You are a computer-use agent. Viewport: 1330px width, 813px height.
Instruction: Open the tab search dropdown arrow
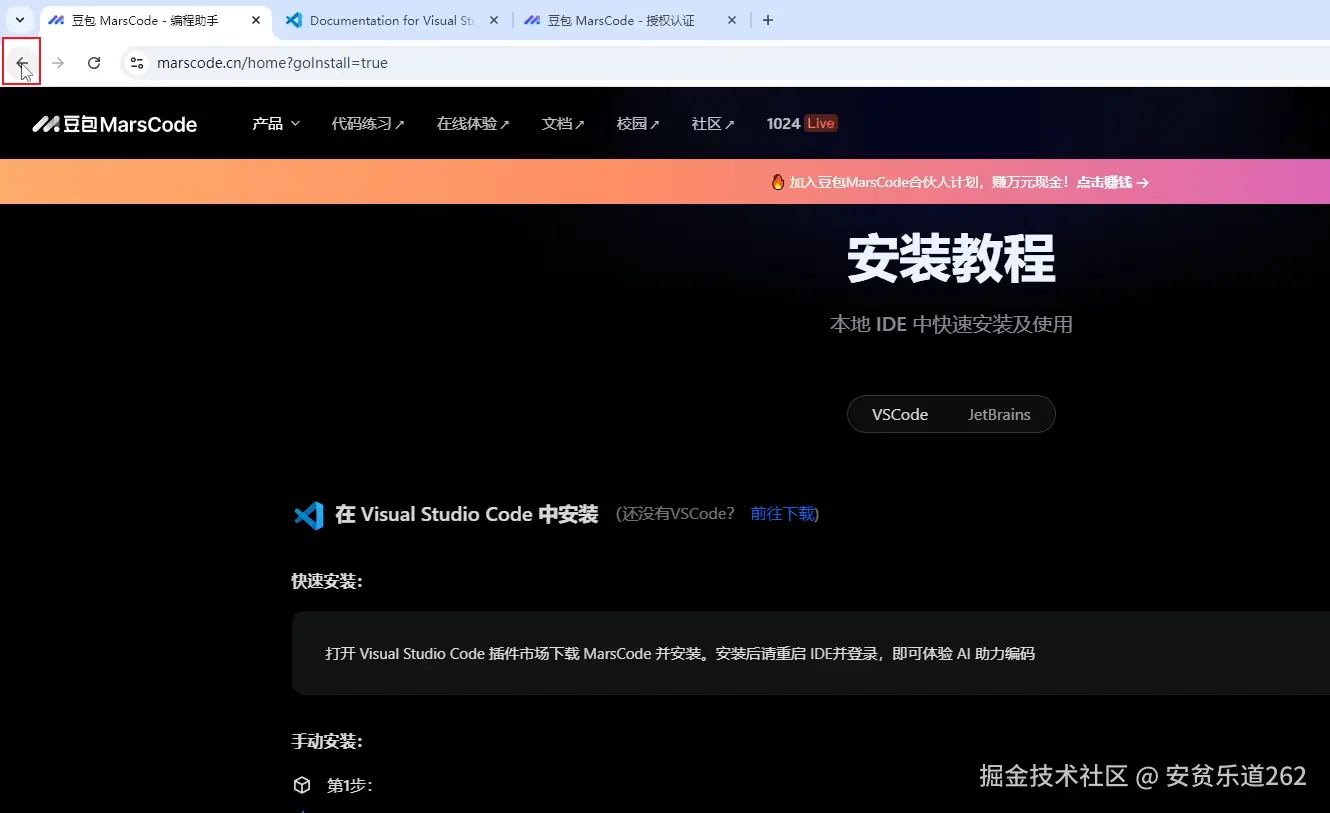coord(19,20)
